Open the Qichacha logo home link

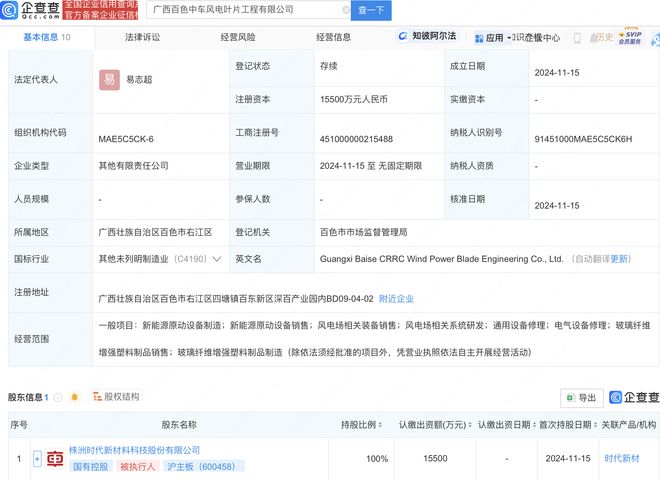30,10
